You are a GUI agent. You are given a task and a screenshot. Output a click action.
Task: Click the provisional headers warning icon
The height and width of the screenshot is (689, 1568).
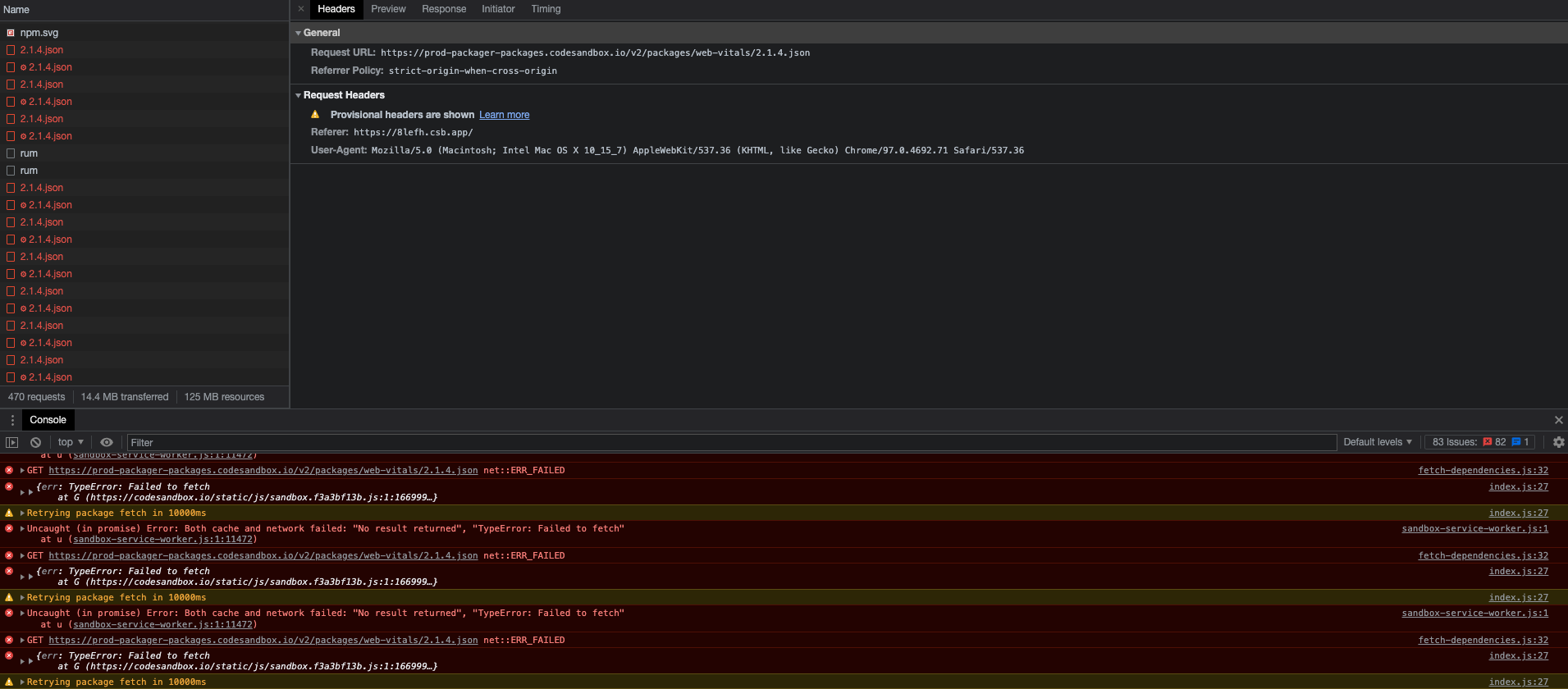[315, 115]
